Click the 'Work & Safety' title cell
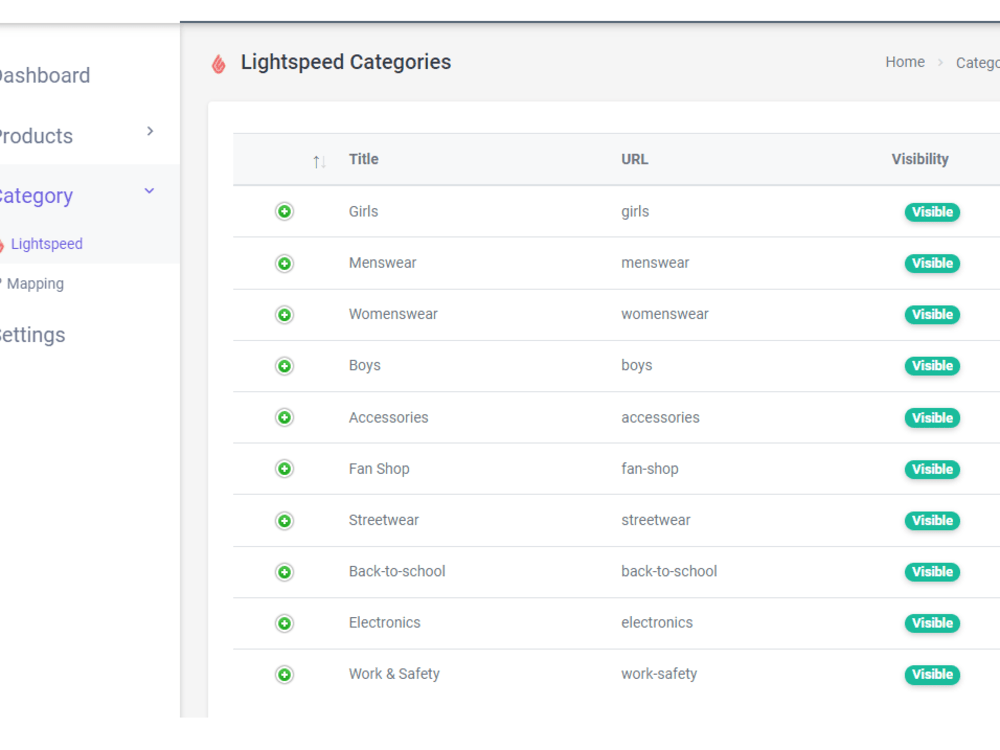Image resolution: width=1000 pixels, height=750 pixels. coord(394,673)
